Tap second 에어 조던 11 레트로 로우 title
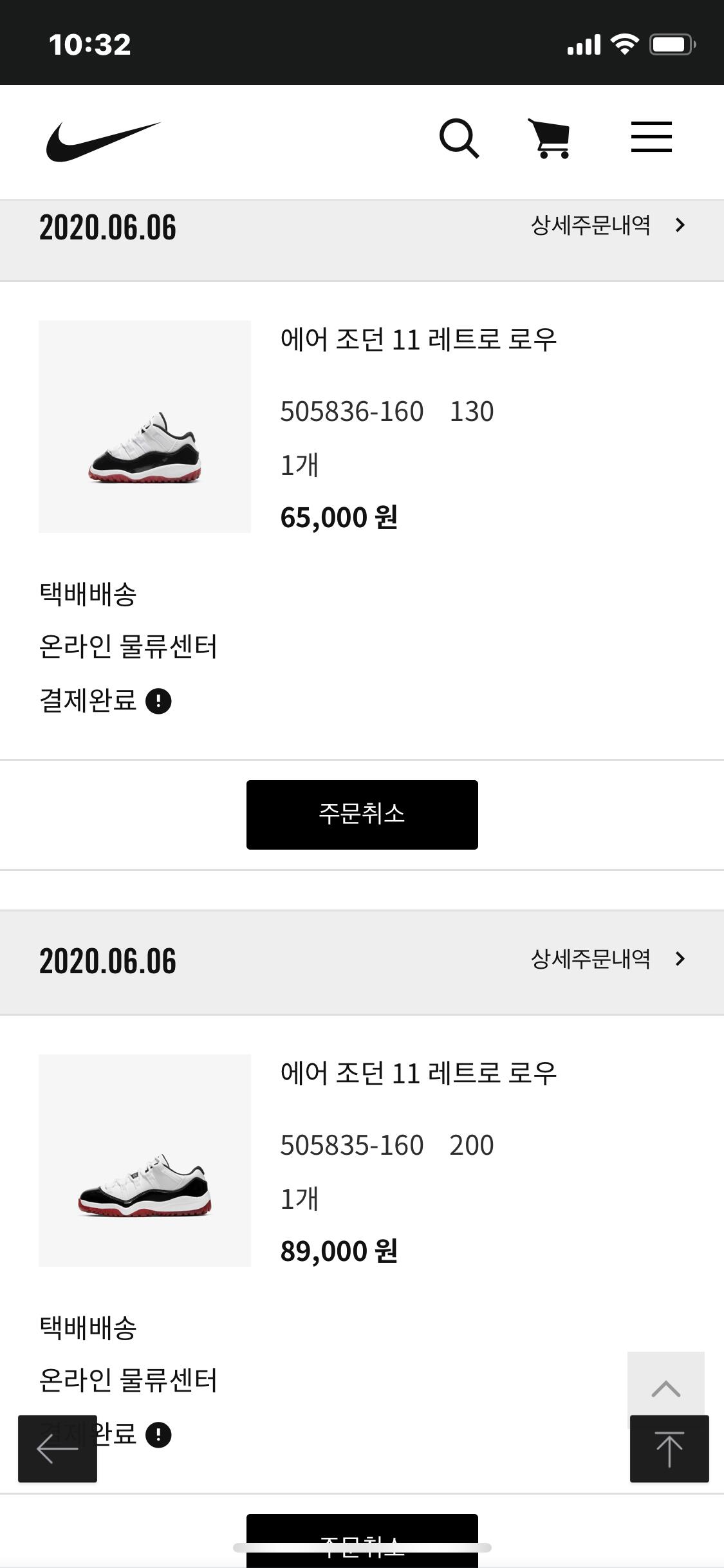The width and height of the screenshot is (724, 1568). coord(418,1073)
